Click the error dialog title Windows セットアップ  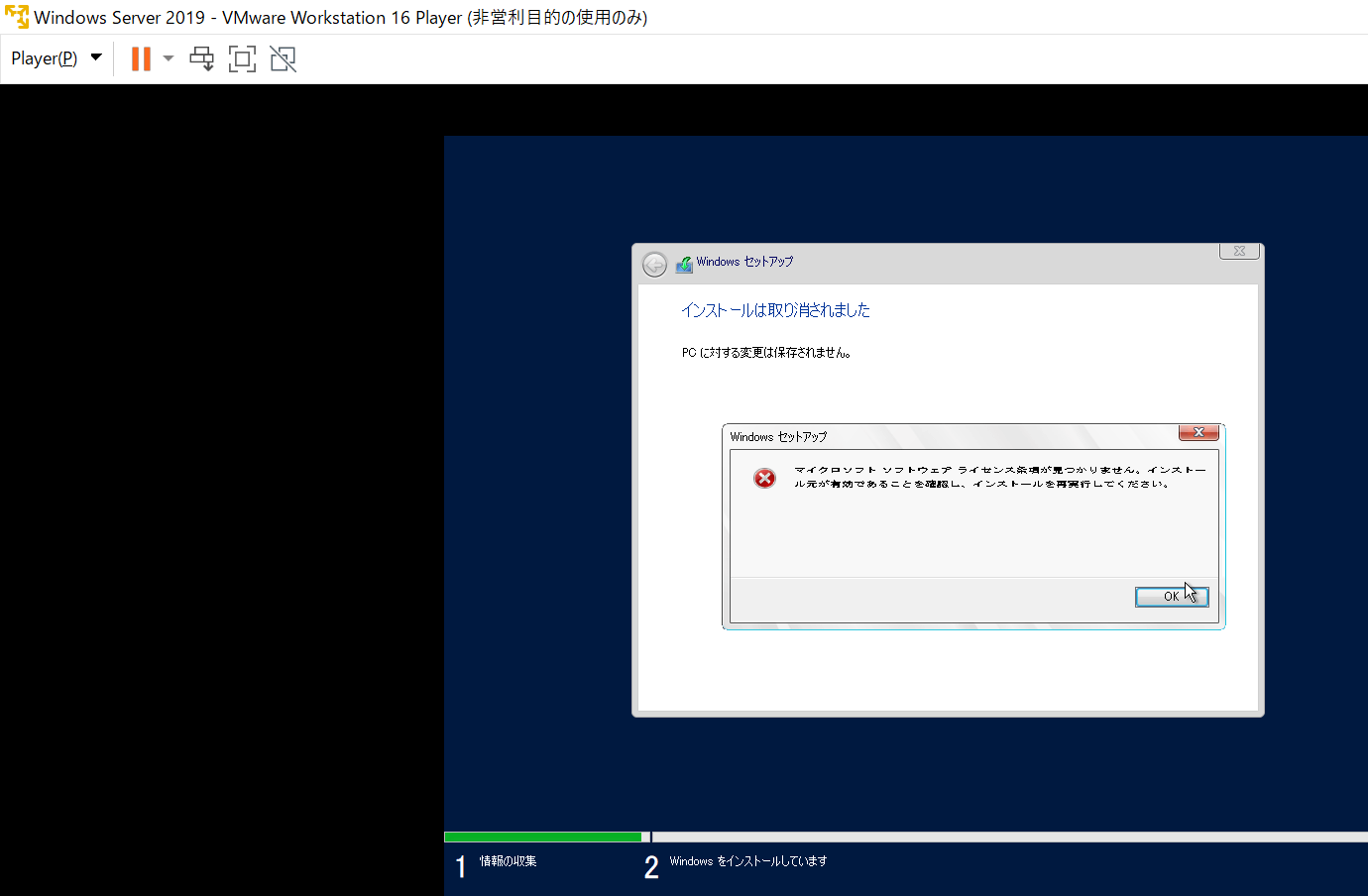click(778, 437)
